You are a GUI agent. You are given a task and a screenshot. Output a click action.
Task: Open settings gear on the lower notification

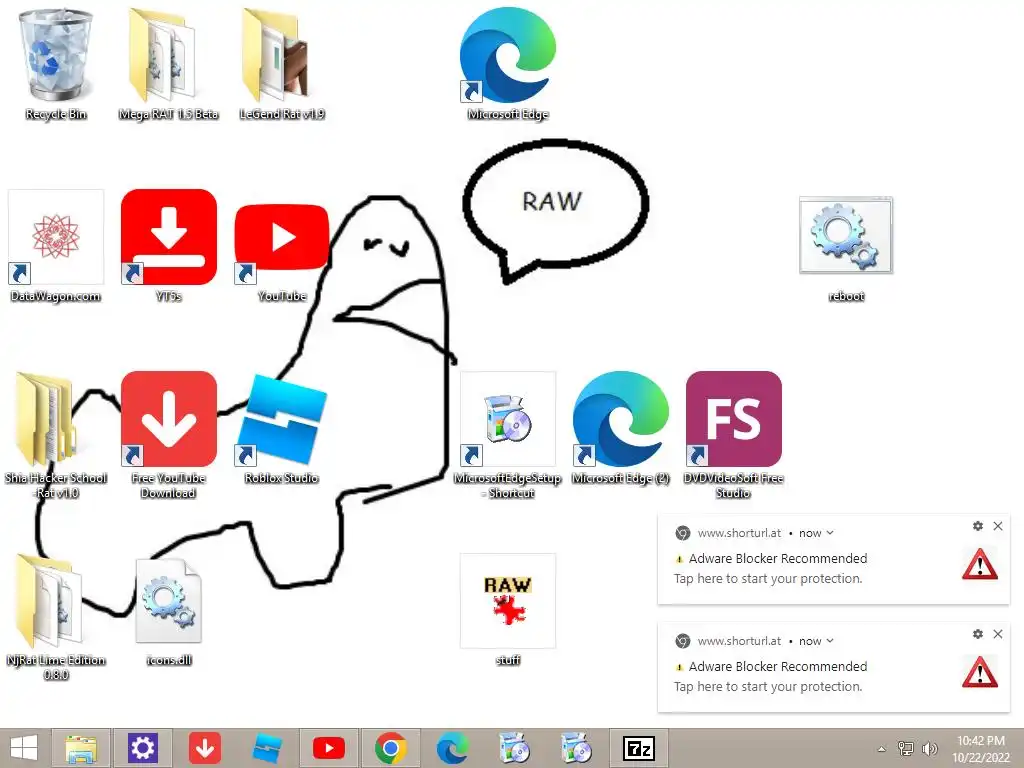tap(978, 633)
